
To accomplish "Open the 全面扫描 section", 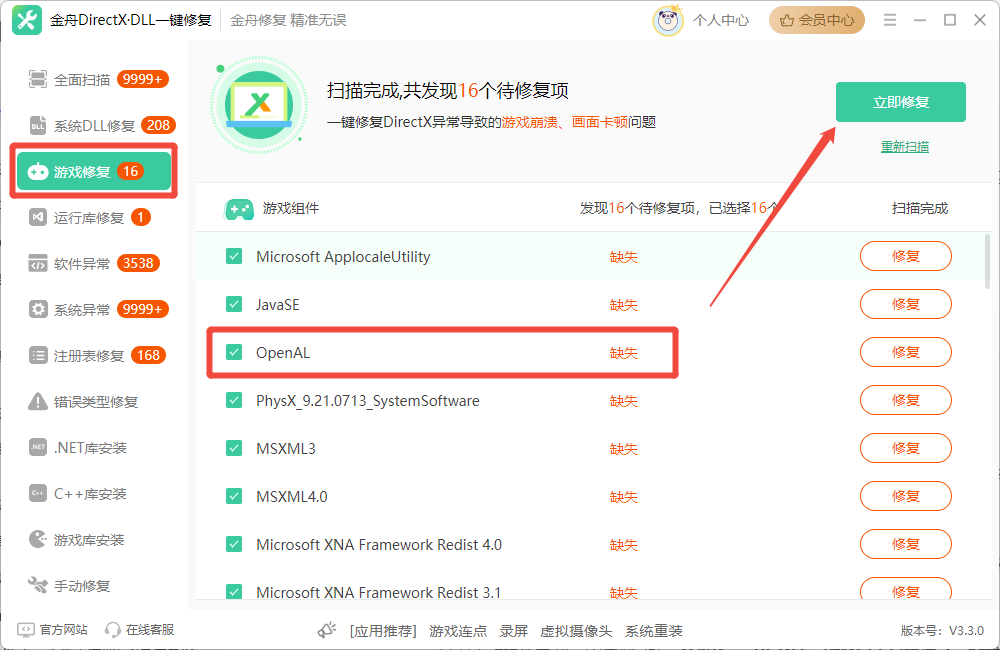I will 94,79.
